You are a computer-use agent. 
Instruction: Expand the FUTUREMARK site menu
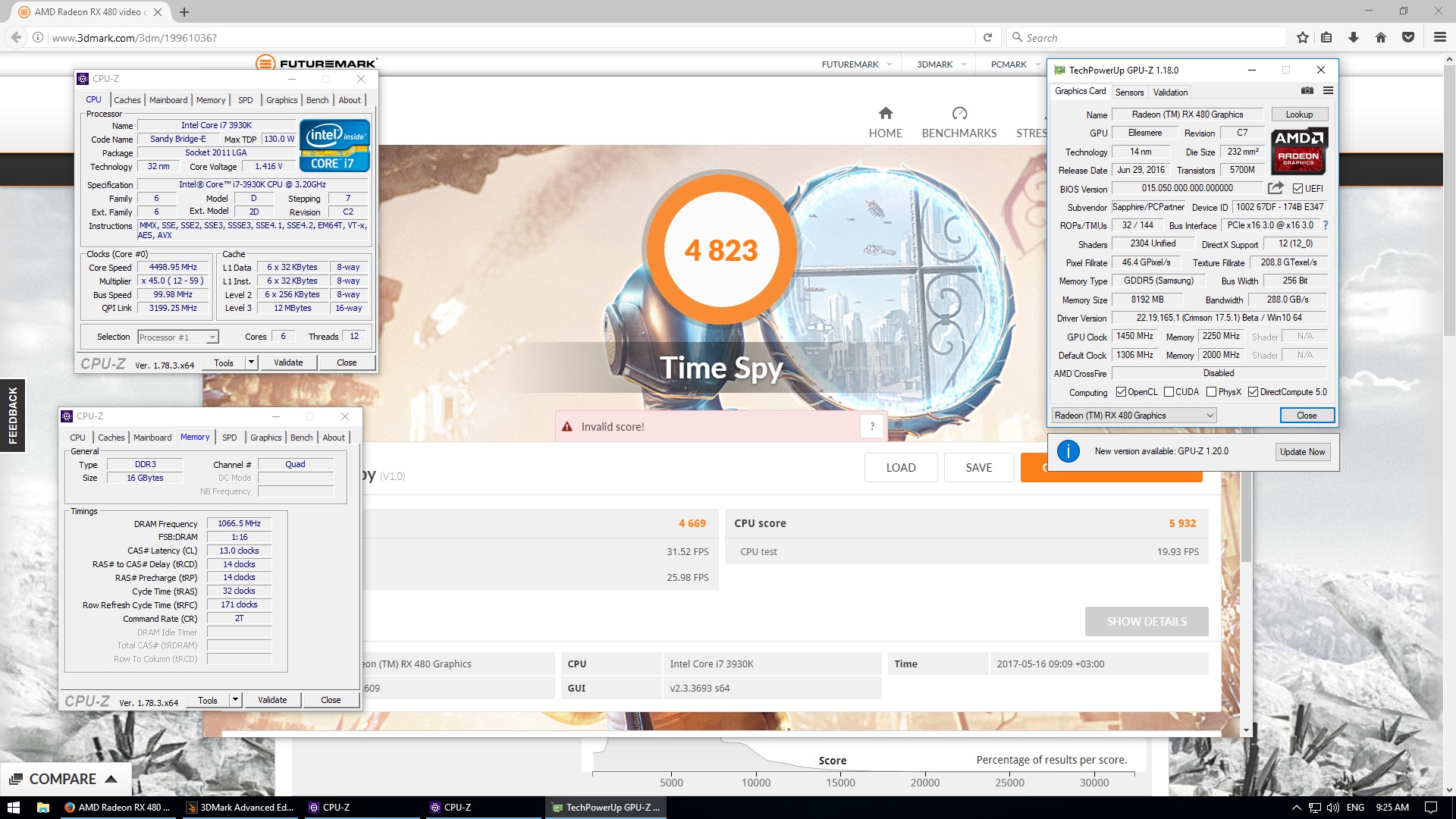(858, 64)
